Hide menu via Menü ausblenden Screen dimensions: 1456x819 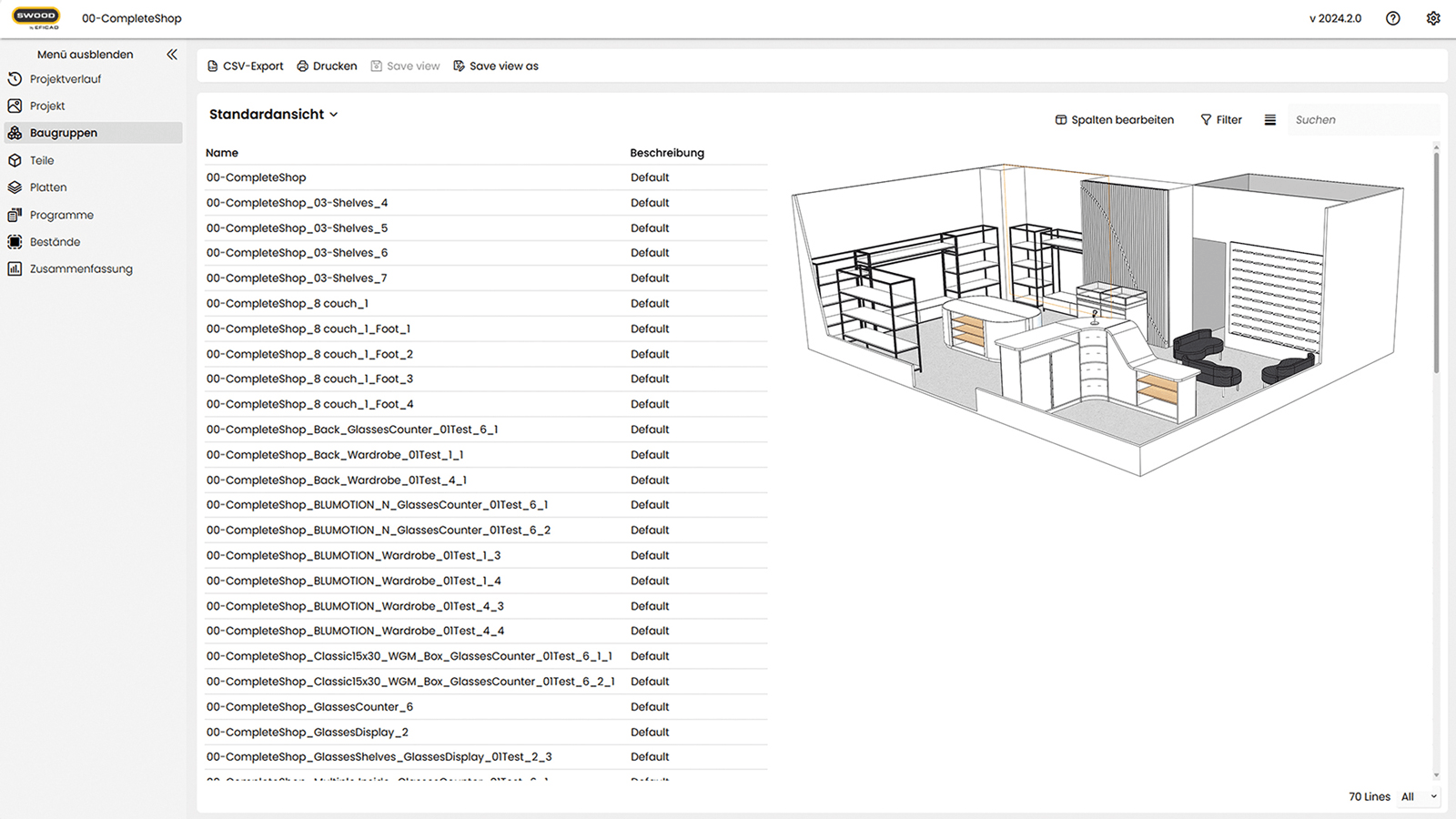(x=85, y=55)
